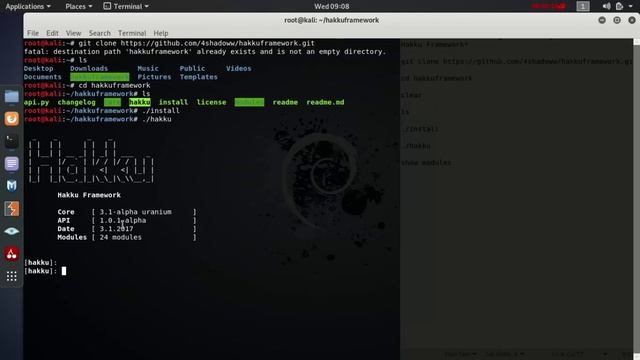Click the terminal title 'root@kali: ~/hakkuframework'
Viewport: 640px width, 360px height.
[331, 20]
